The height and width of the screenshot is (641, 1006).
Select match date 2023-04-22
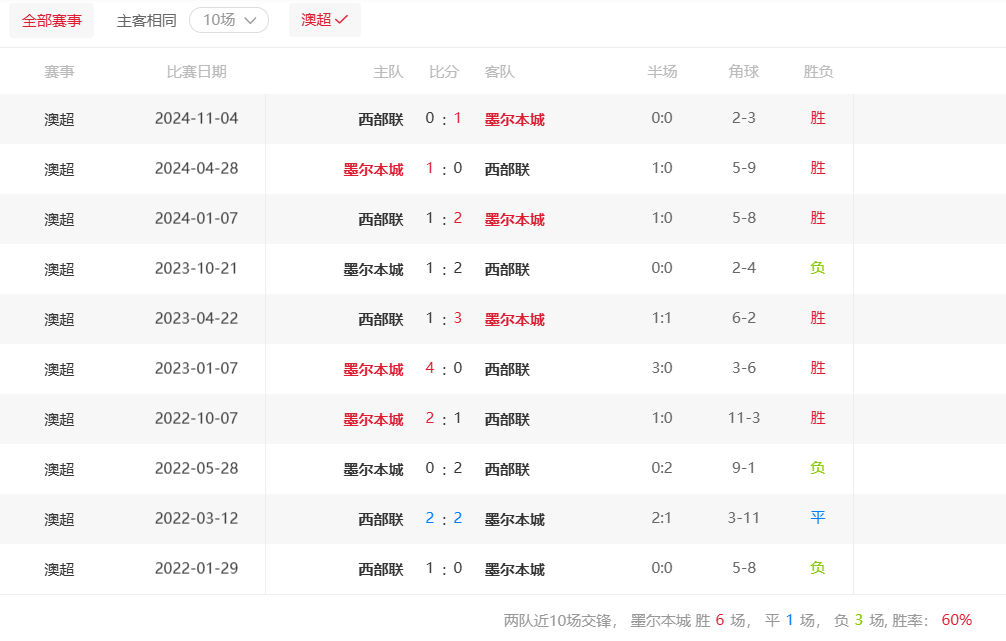click(x=196, y=319)
